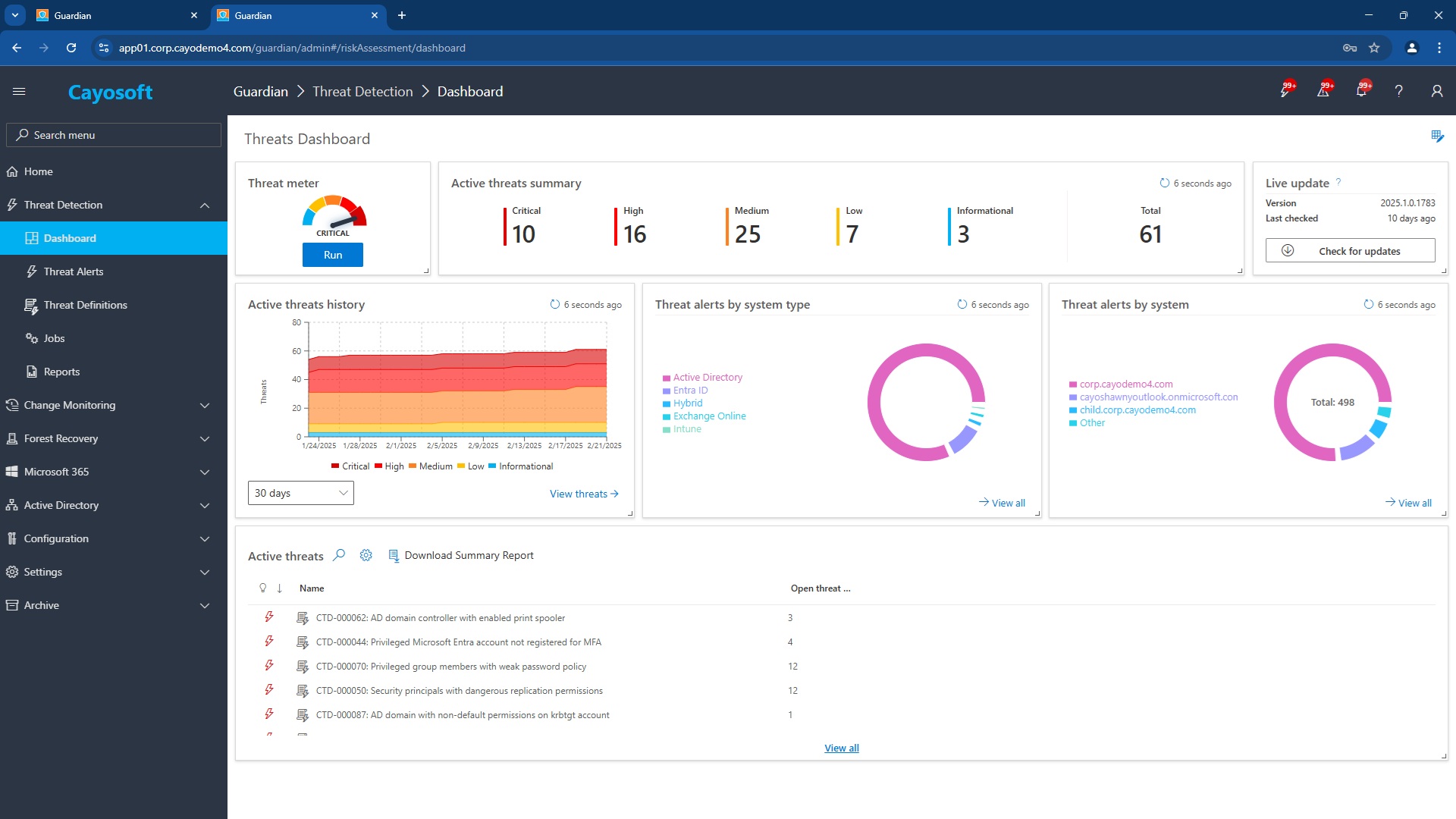Viewport: 1456px width, 819px height.
Task: Click into the Search menu field
Action: [114, 135]
